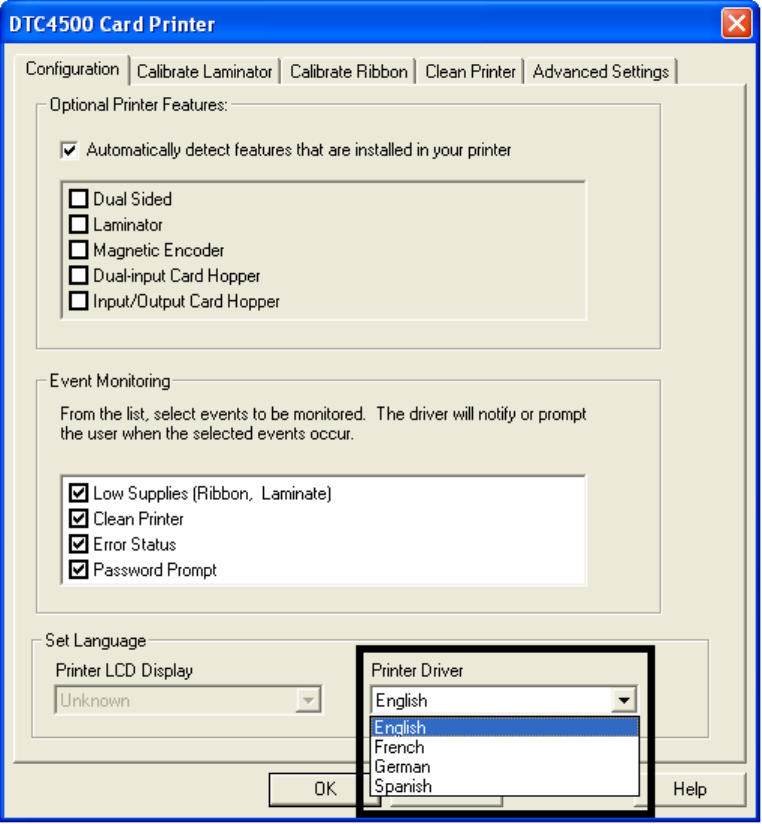Open the Advanced Settings tab

click(601, 72)
